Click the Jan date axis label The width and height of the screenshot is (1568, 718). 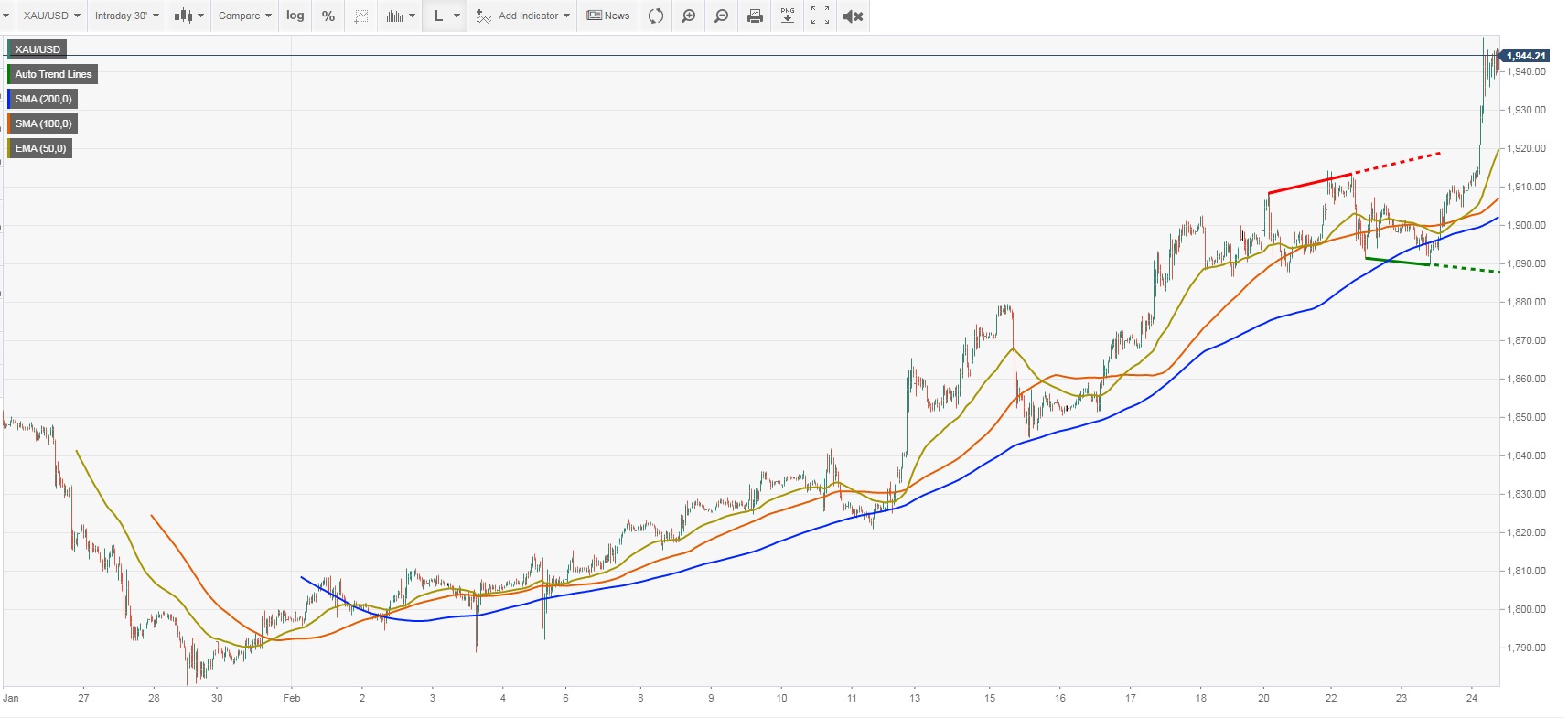tap(11, 698)
